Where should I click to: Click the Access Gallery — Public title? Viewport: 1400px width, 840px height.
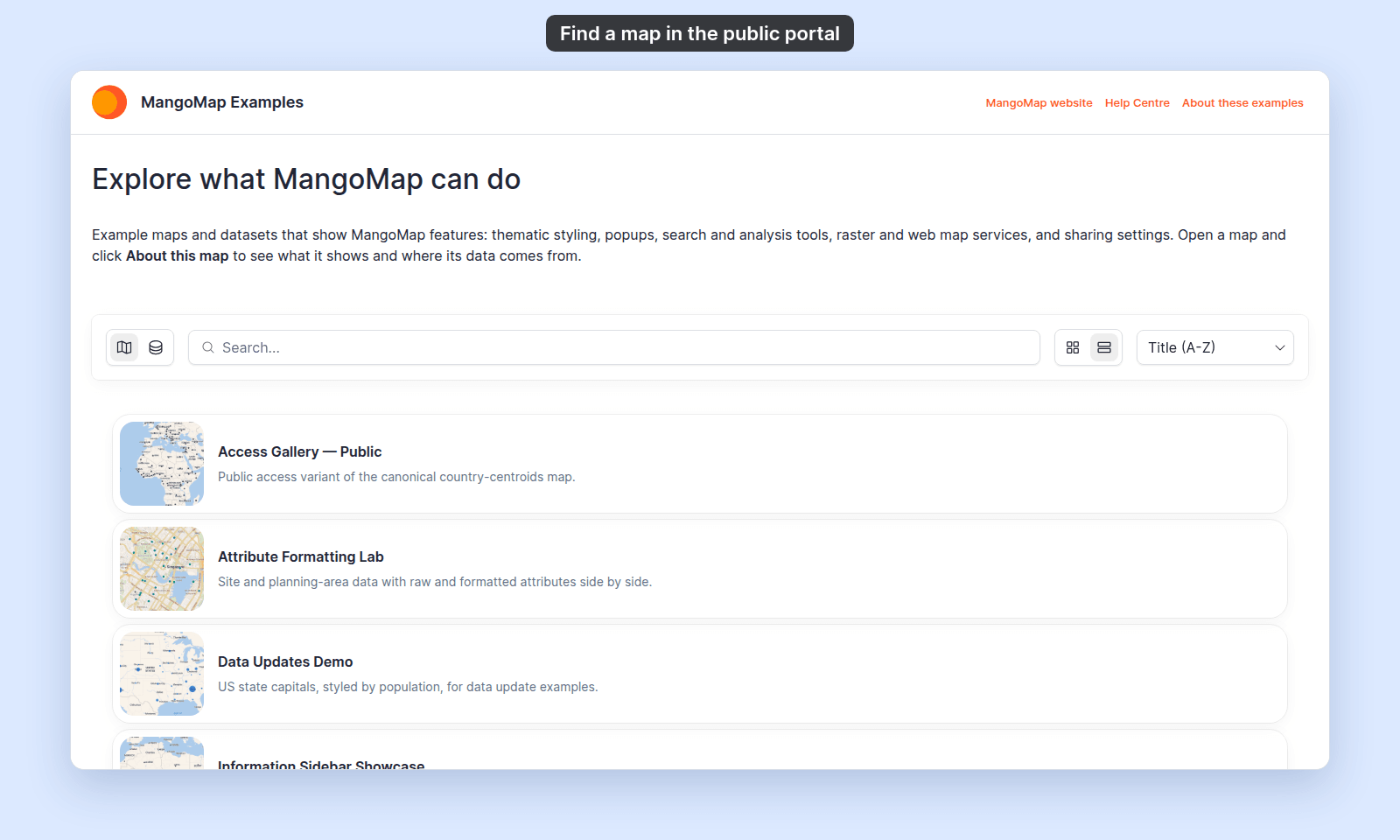pyautogui.click(x=299, y=451)
